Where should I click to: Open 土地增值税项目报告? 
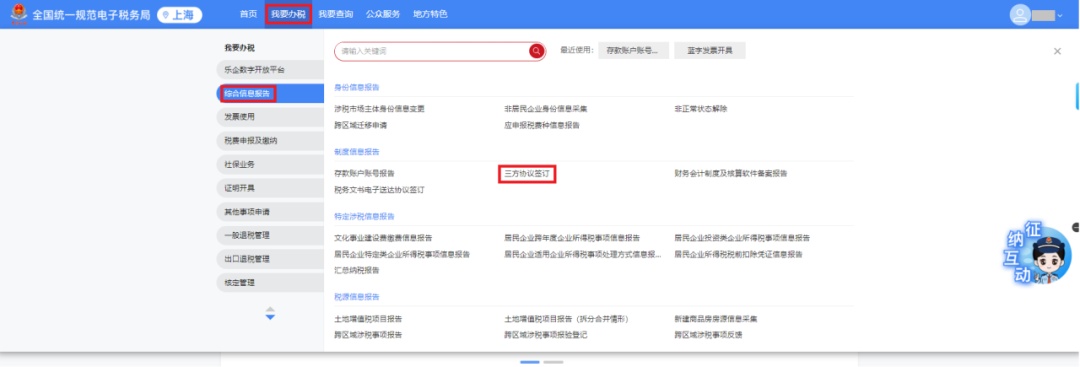click(x=368, y=319)
